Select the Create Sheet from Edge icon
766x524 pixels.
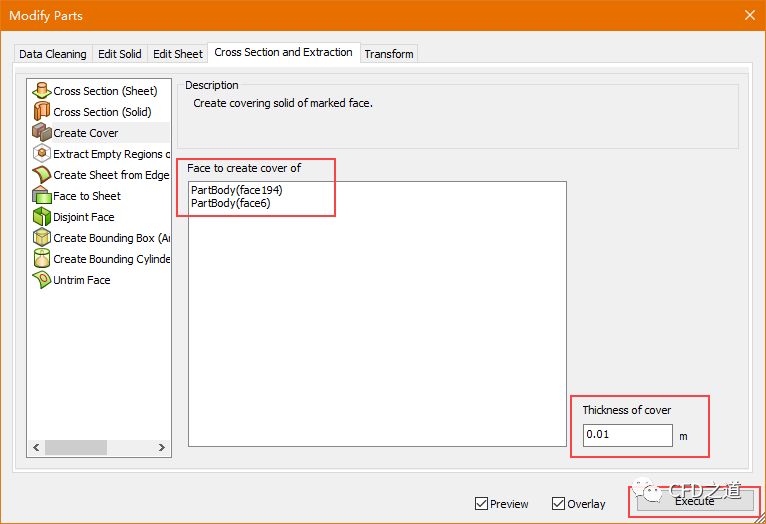(42, 175)
